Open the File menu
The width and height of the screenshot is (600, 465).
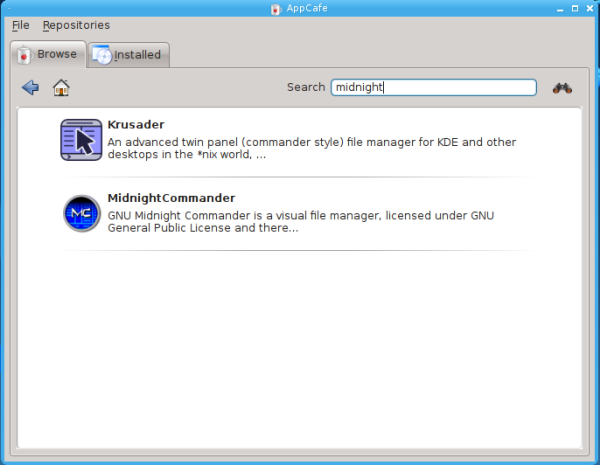coord(21,25)
